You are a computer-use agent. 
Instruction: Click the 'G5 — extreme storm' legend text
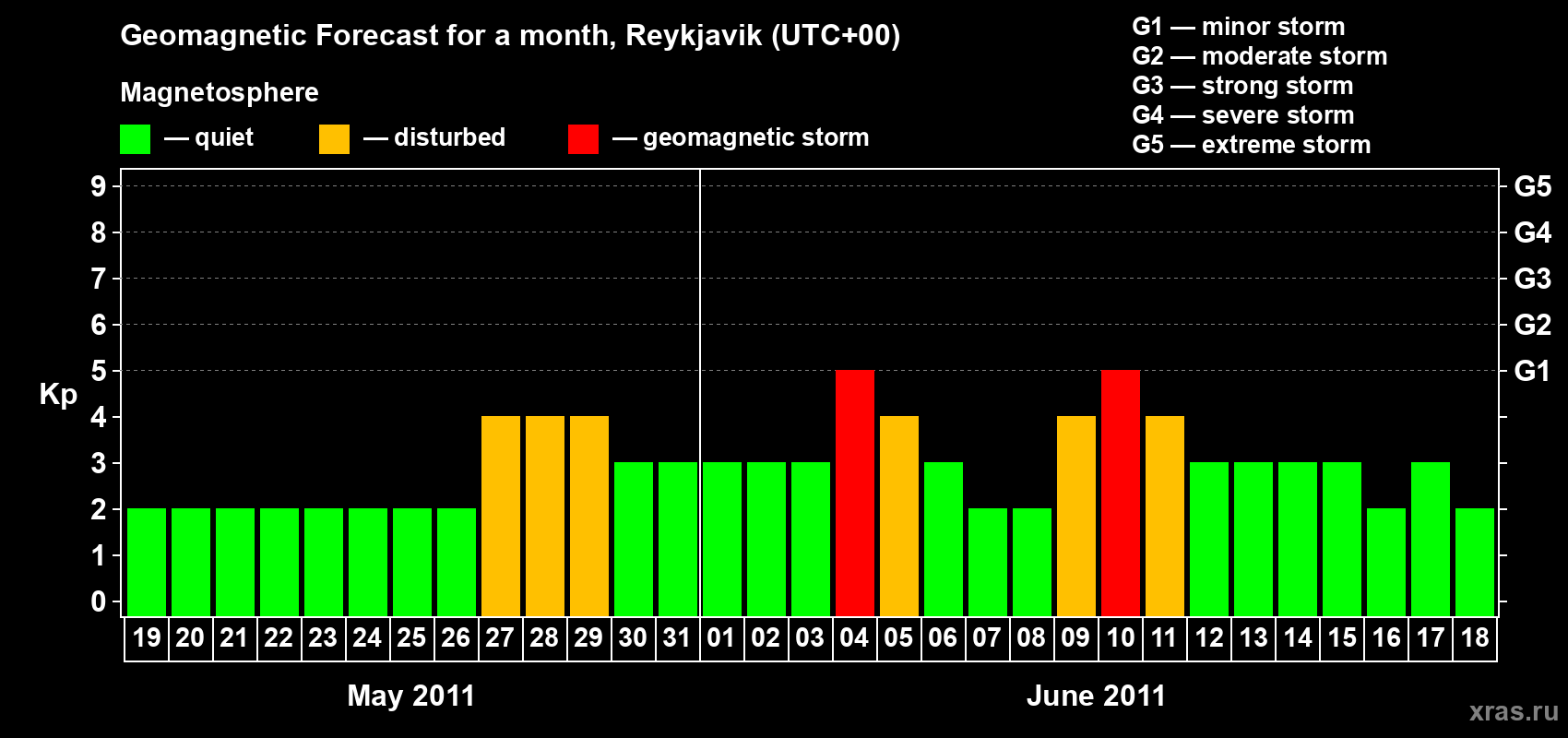pyautogui.click(x=1252, y=145)
